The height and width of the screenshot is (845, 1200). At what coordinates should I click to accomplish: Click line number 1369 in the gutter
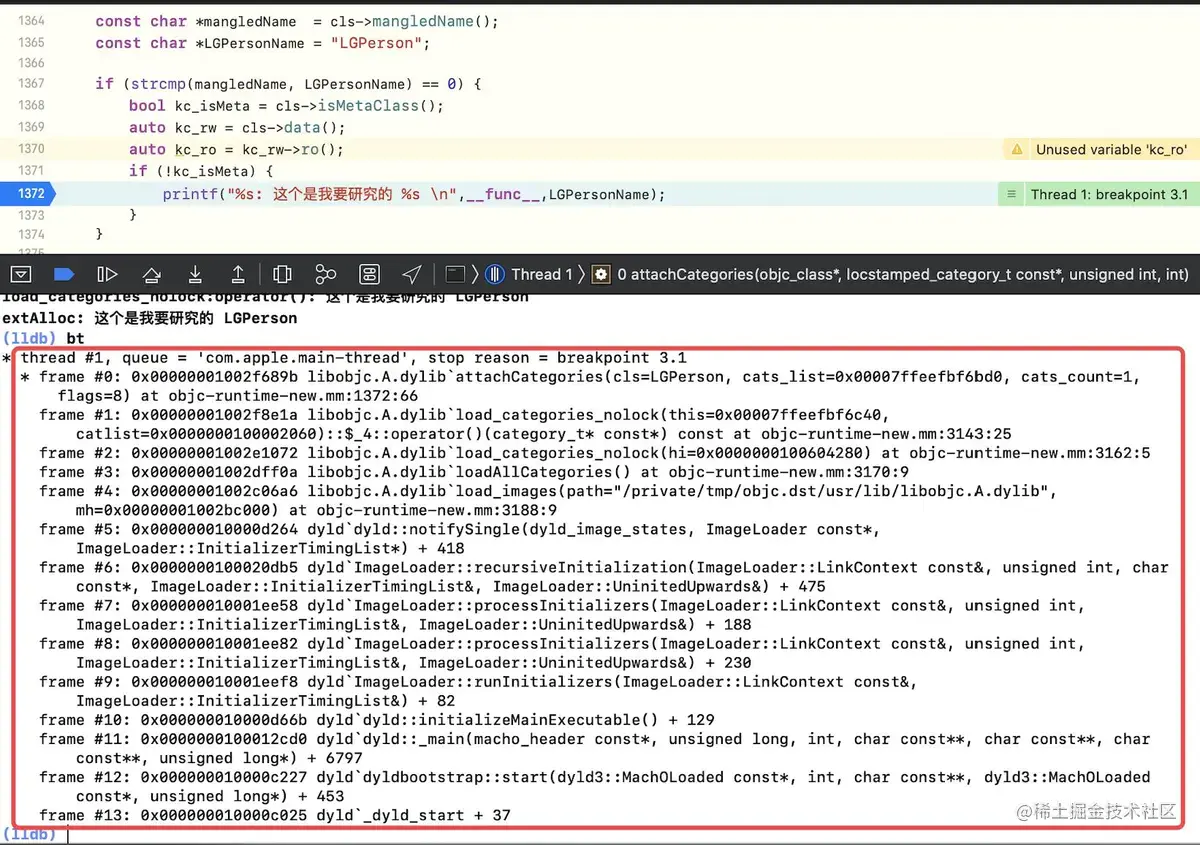(x=31, y=127)
